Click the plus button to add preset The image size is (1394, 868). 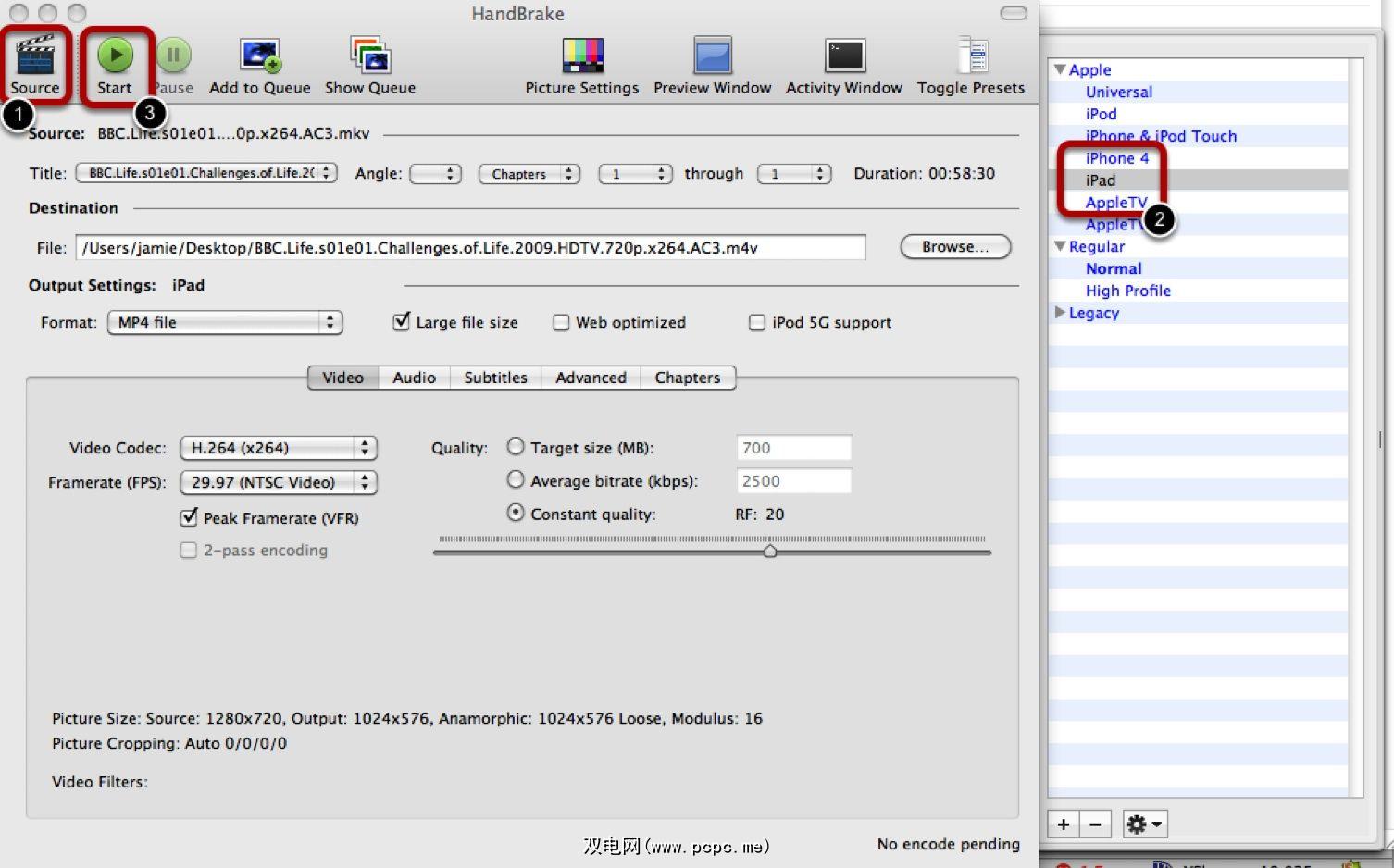tap(1064, 825)
